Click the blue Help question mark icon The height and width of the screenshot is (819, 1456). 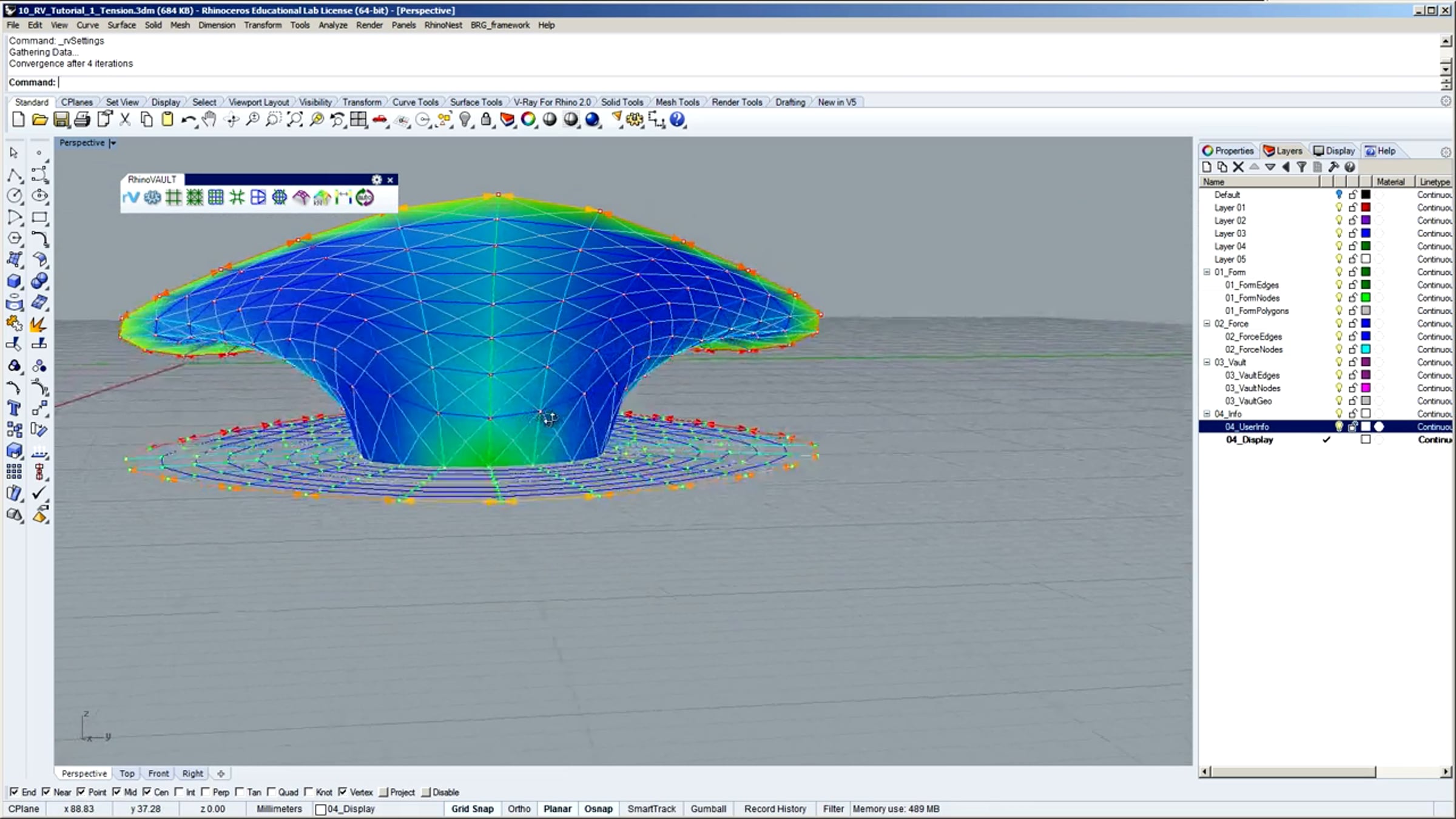(x=678, y=120)
